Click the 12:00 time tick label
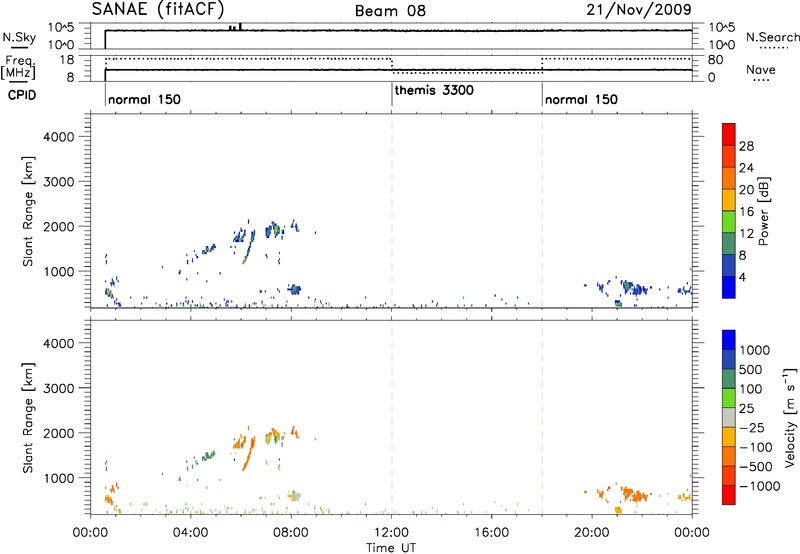 pyautogui.click(x=391, y=533)
